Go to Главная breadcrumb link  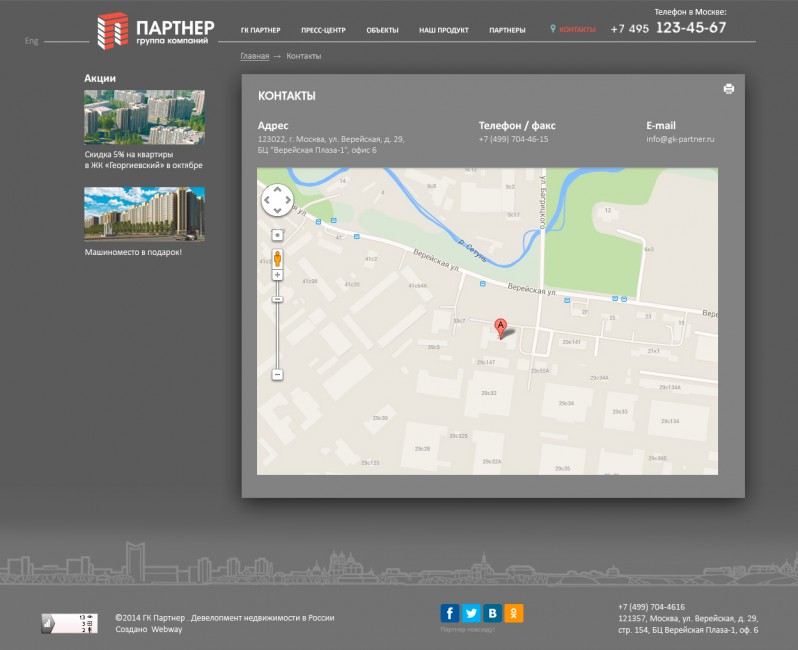pyautogui.click(x=254, y=56)
